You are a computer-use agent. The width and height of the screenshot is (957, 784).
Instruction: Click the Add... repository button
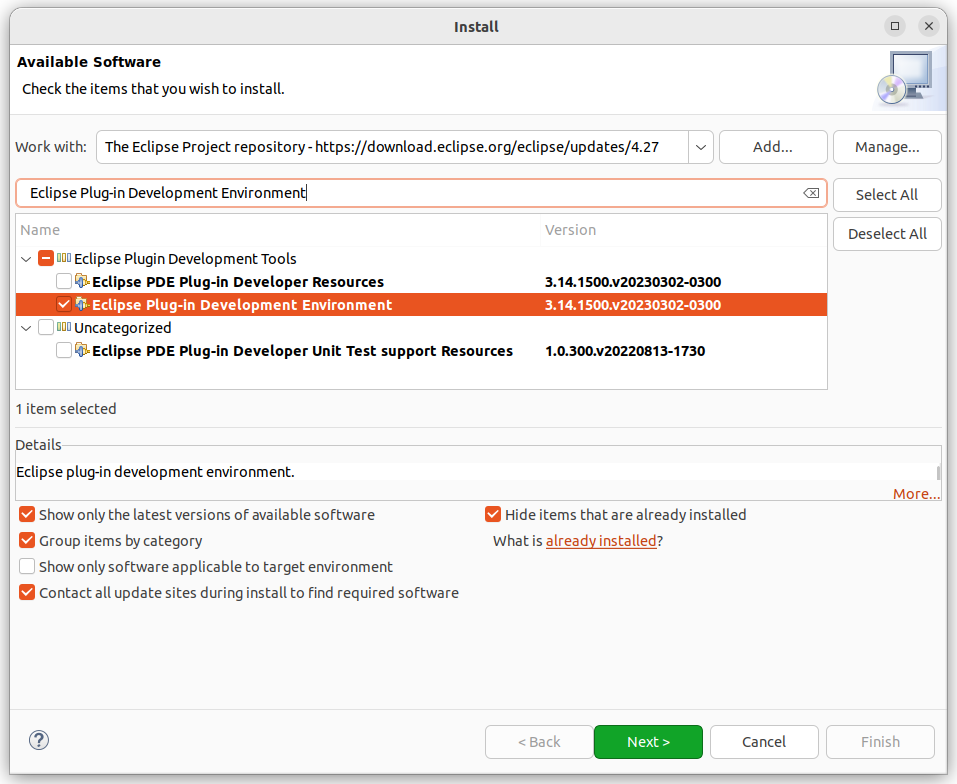(773, 147)
